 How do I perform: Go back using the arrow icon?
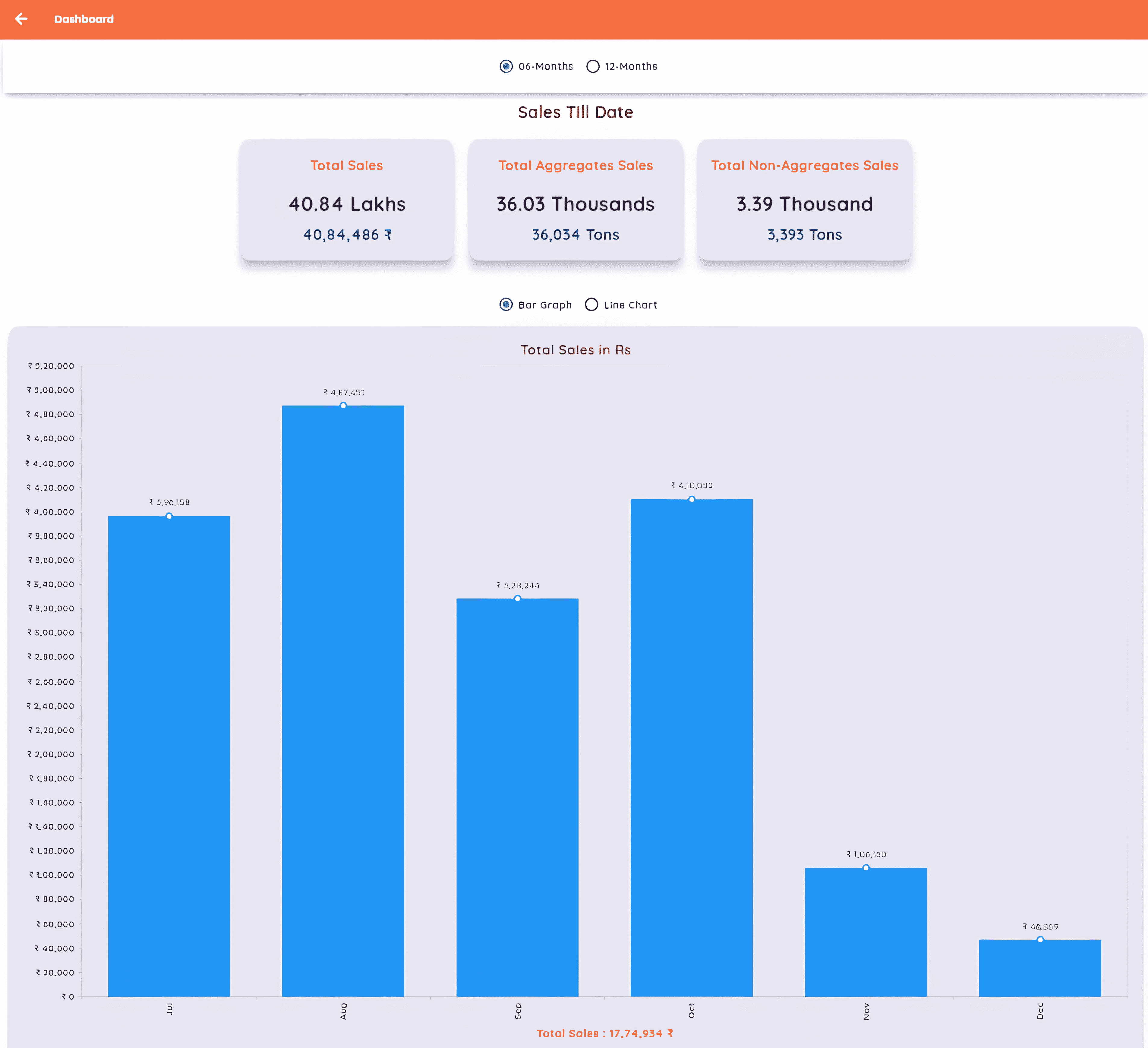coord(21,19)
